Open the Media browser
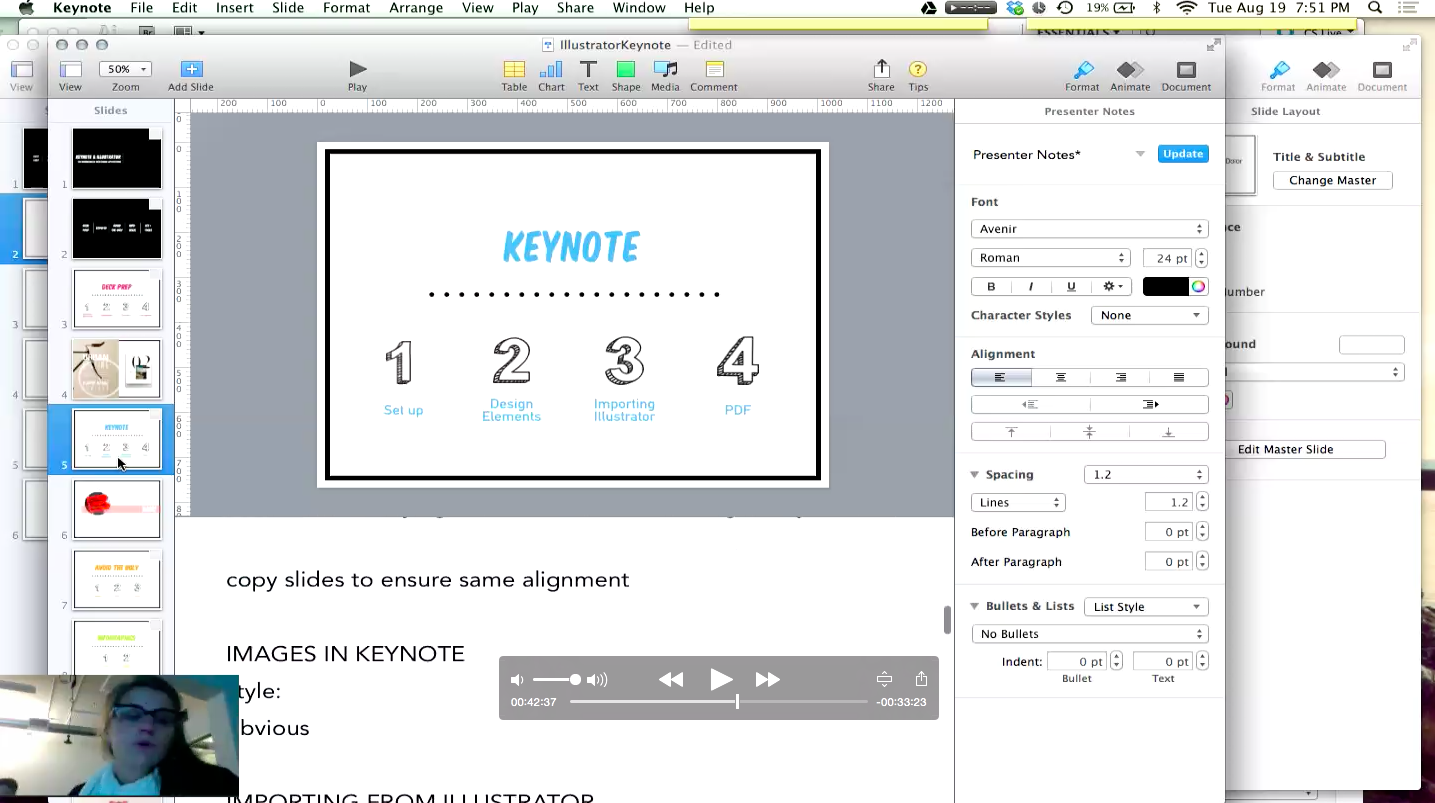This screenshot has height=803, width=1435. (665, 75)
